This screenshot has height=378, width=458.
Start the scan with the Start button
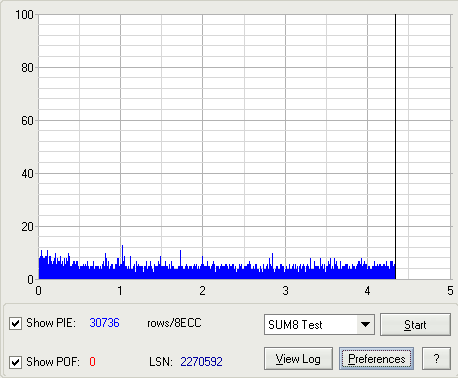415,324
